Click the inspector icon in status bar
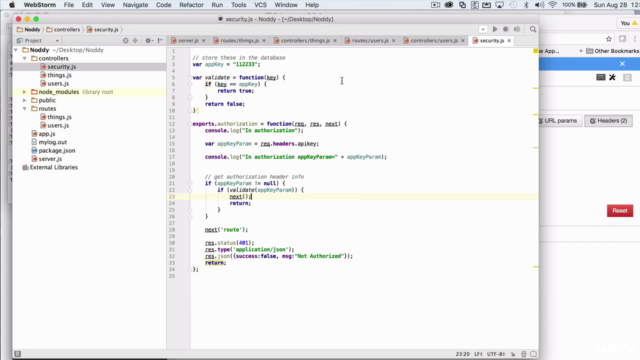The image size is (640, 360). [x=524, y=354]
